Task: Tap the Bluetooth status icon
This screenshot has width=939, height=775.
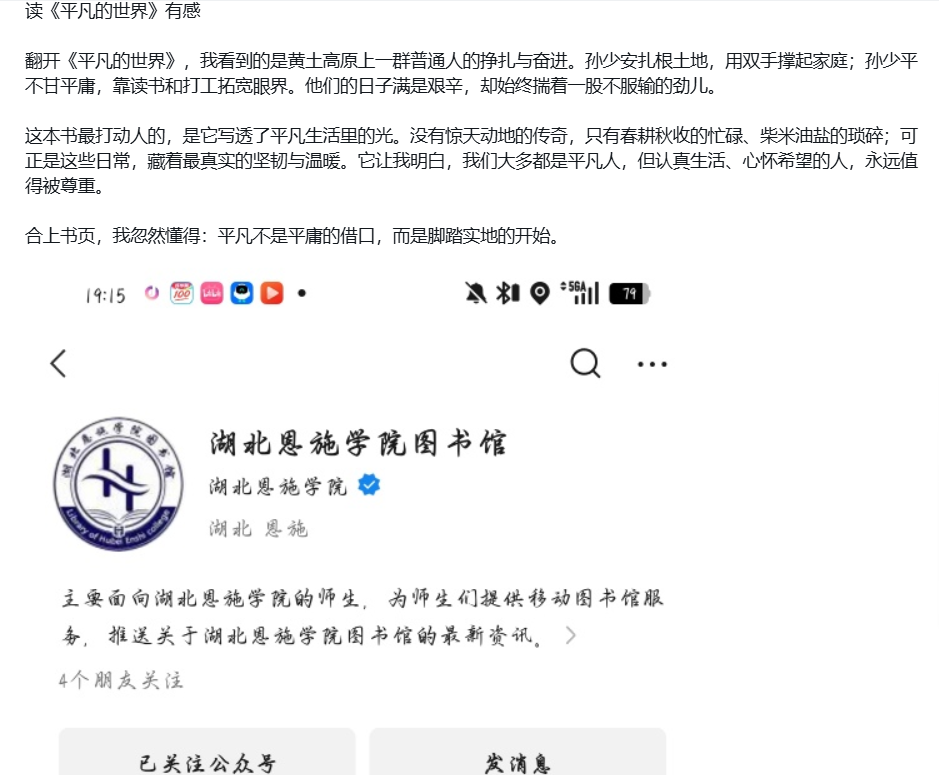Action: tap(507, 293)
